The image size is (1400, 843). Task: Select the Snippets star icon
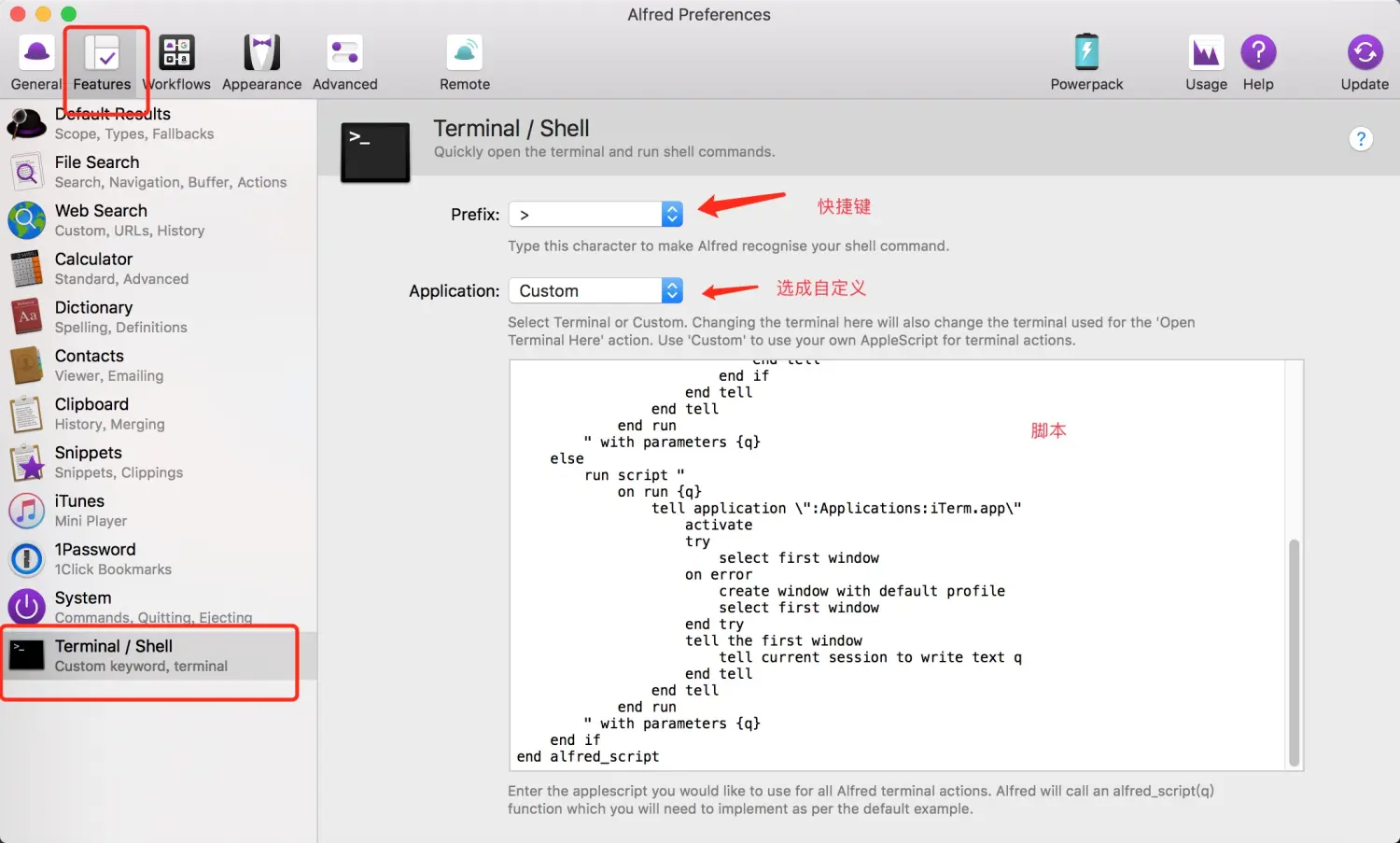coord(26,463)
